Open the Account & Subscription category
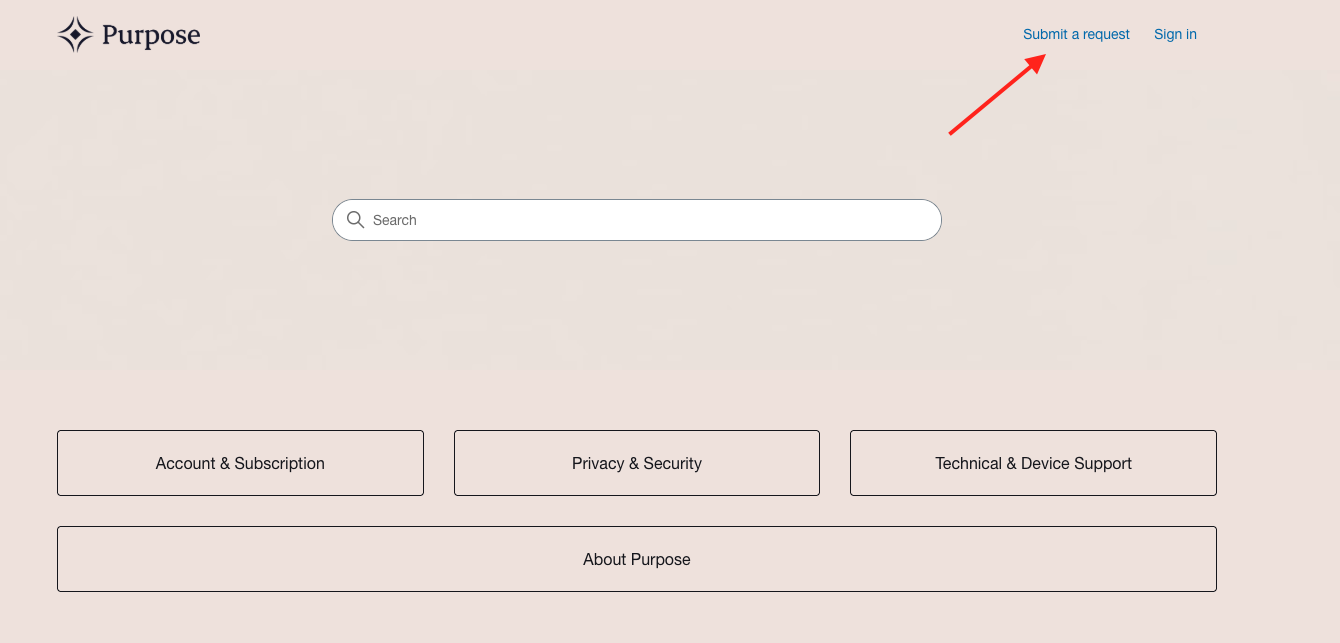Screen dimensions: 1340x643 point(240,463)
